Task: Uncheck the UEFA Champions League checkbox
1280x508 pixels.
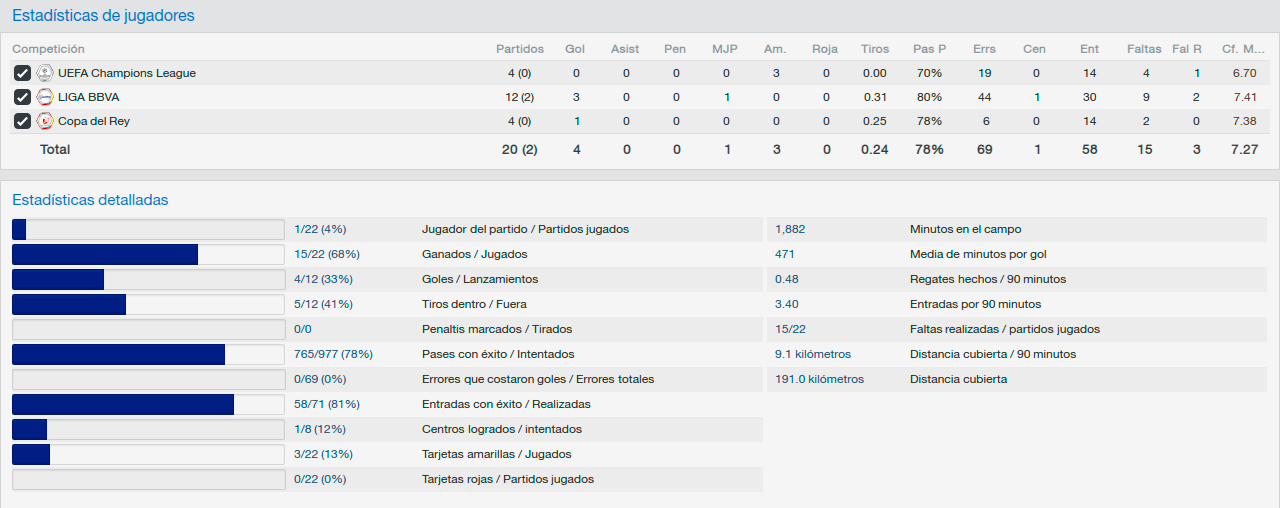Action: 22,73
